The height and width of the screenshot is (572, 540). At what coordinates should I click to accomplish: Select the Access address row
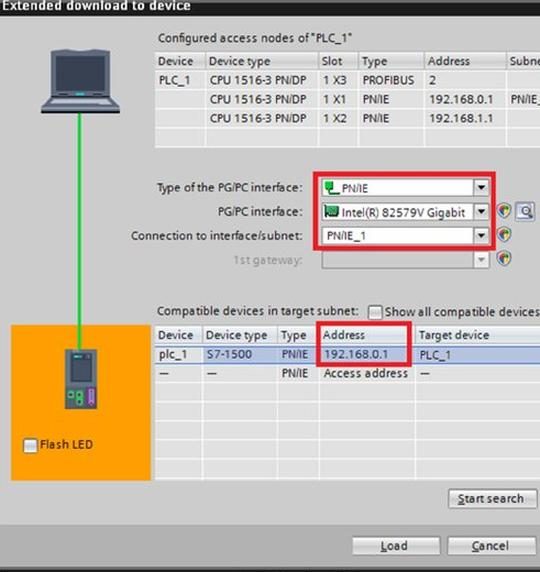(347, 373)
